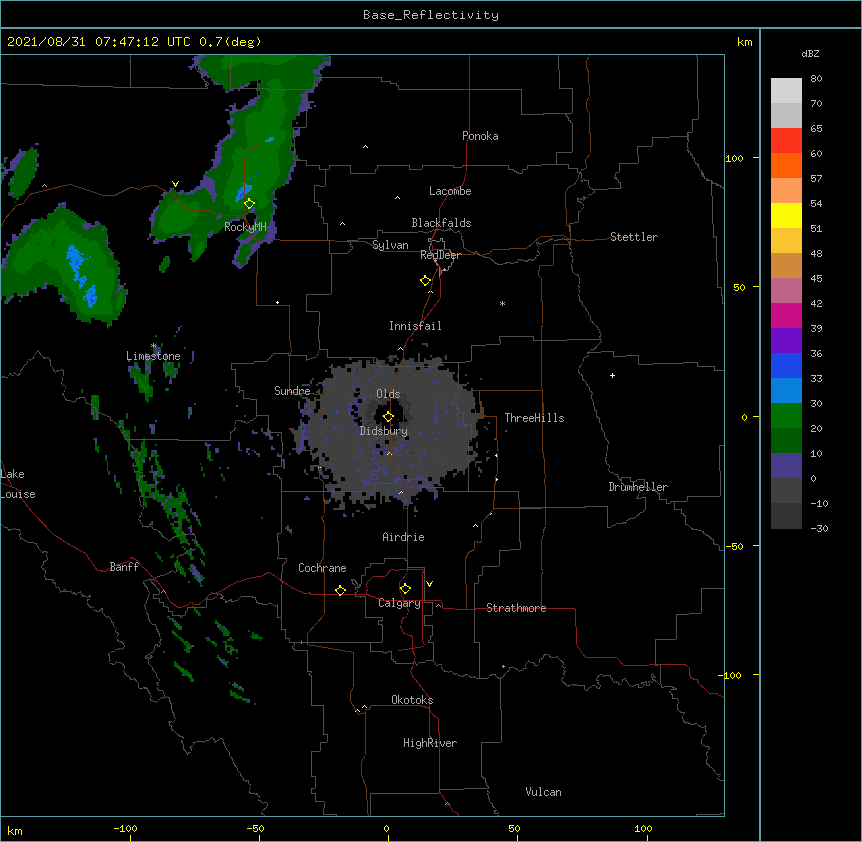Viewport: 862px width, 842px height.
Task: Click the Okotoks city label
Action: pyautogui.click(x=412, y=700)
